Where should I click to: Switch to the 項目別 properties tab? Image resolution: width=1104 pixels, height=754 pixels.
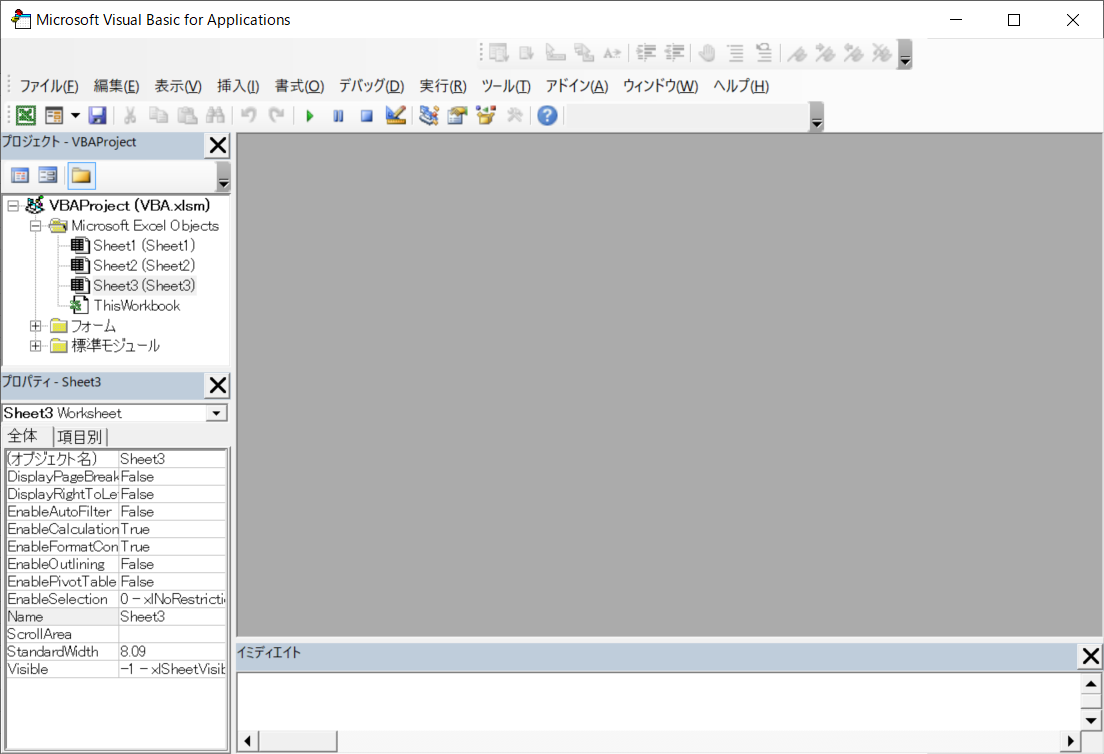coord(80,436)
